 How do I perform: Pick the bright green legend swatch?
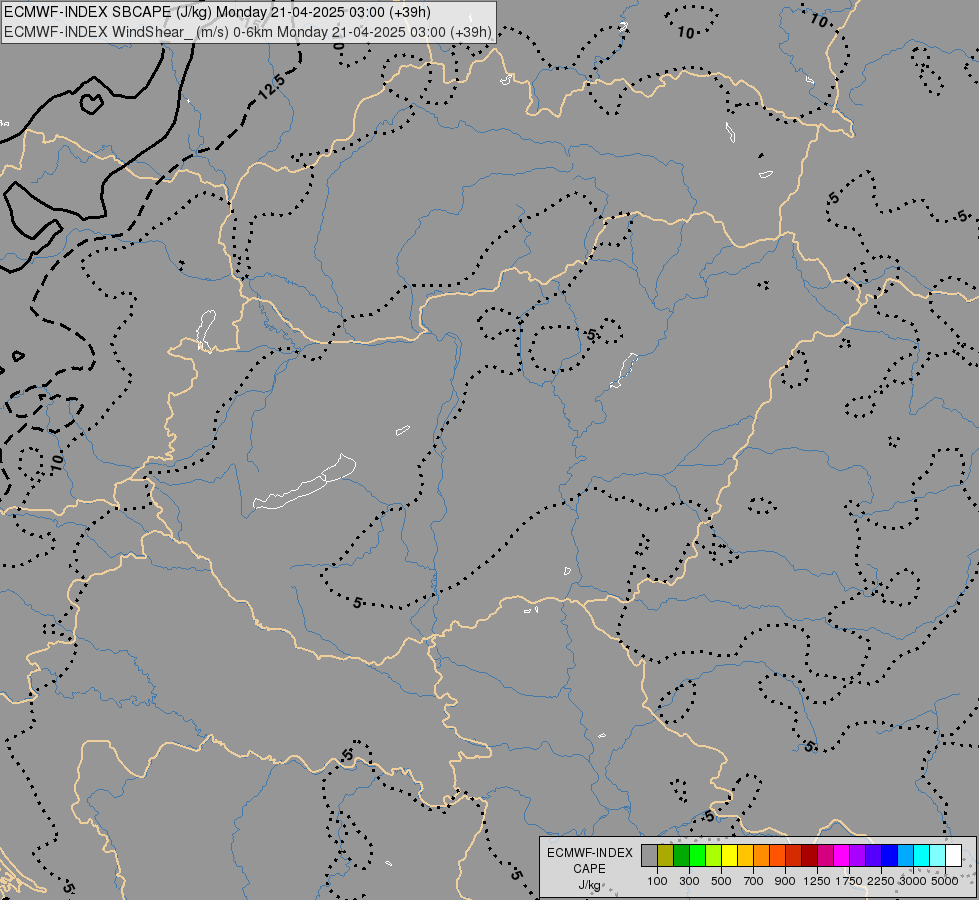coord(697,855)
